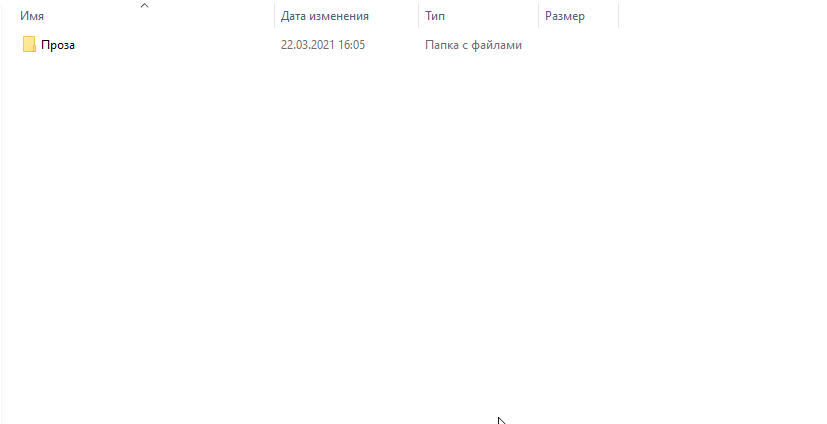Image resolution: width=827 pixels, height=424 pixels.
Task: Select the Проза folder icon
Action: (29, 45)
